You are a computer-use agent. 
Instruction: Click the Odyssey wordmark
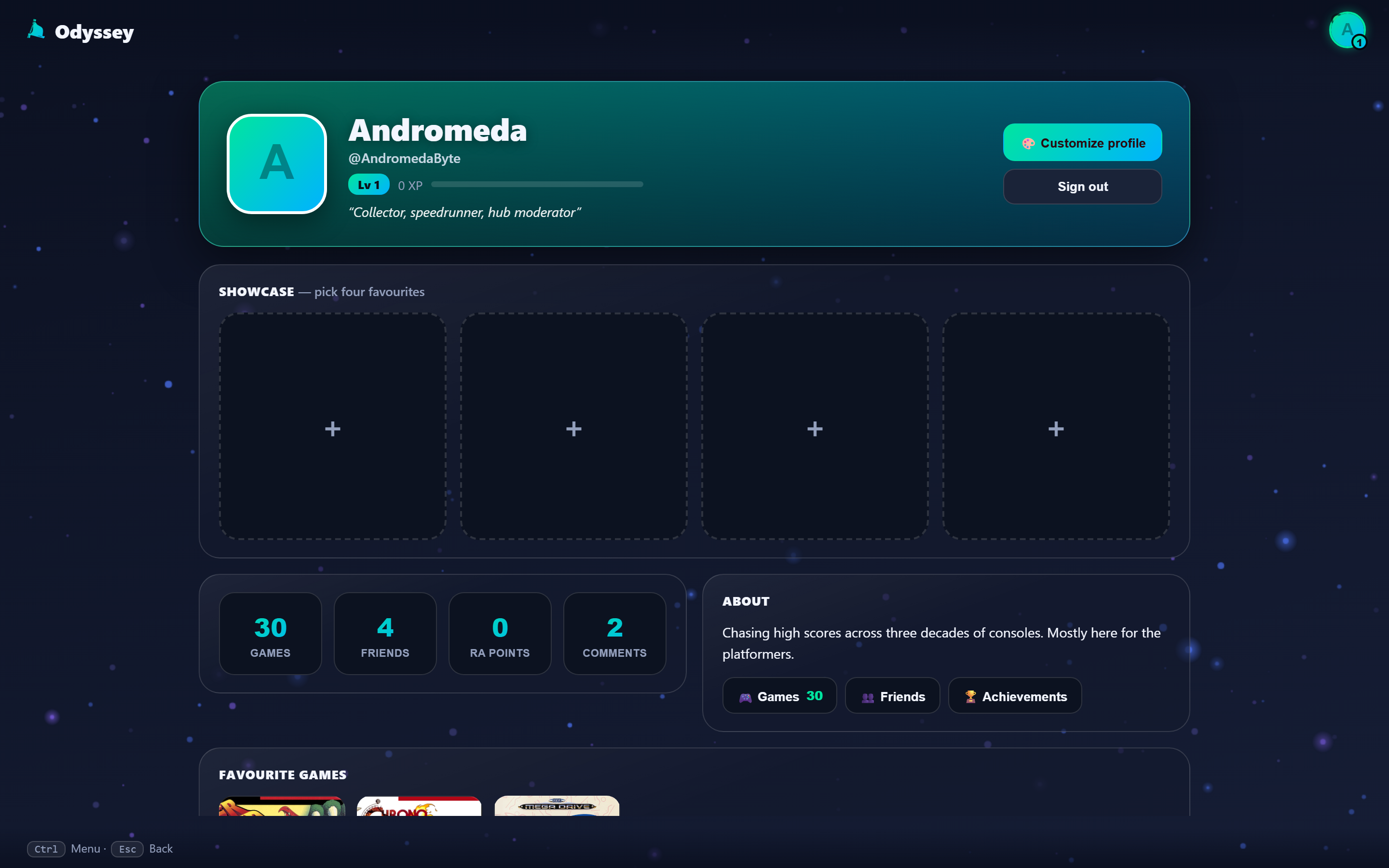(94, 32)
